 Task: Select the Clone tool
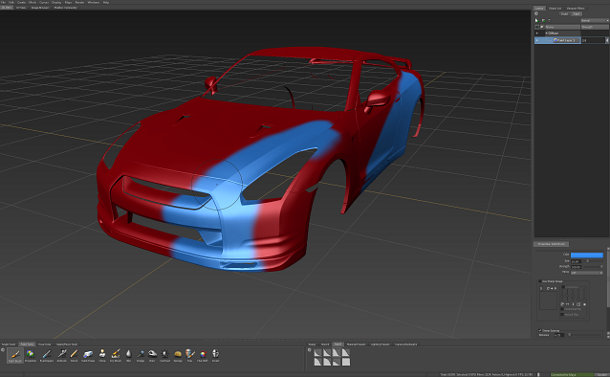[102, 355]
